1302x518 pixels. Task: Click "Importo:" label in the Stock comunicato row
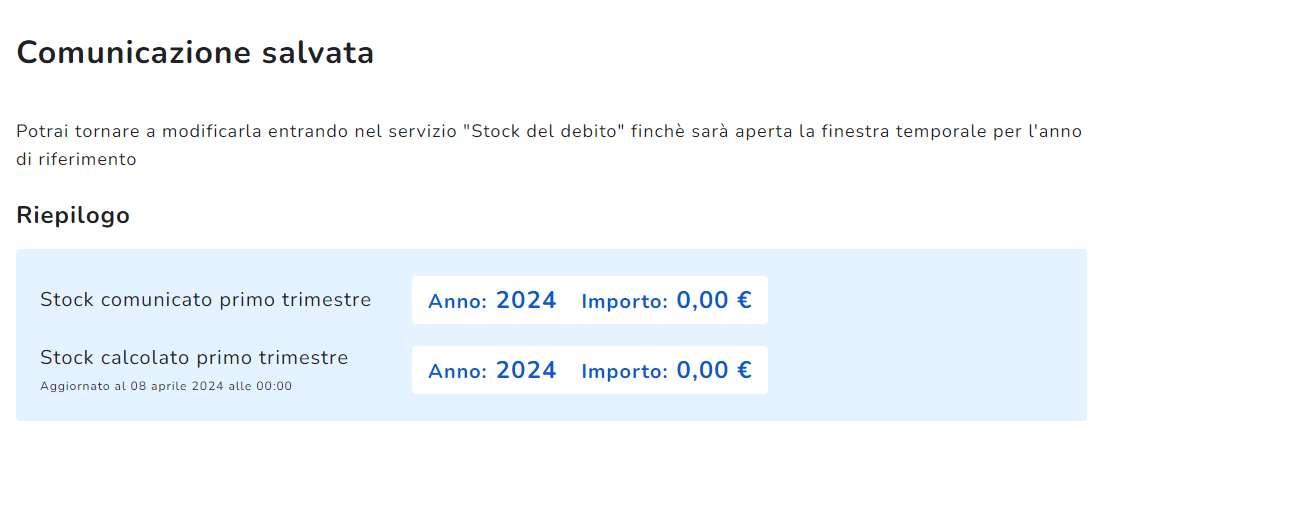[624, 302]
